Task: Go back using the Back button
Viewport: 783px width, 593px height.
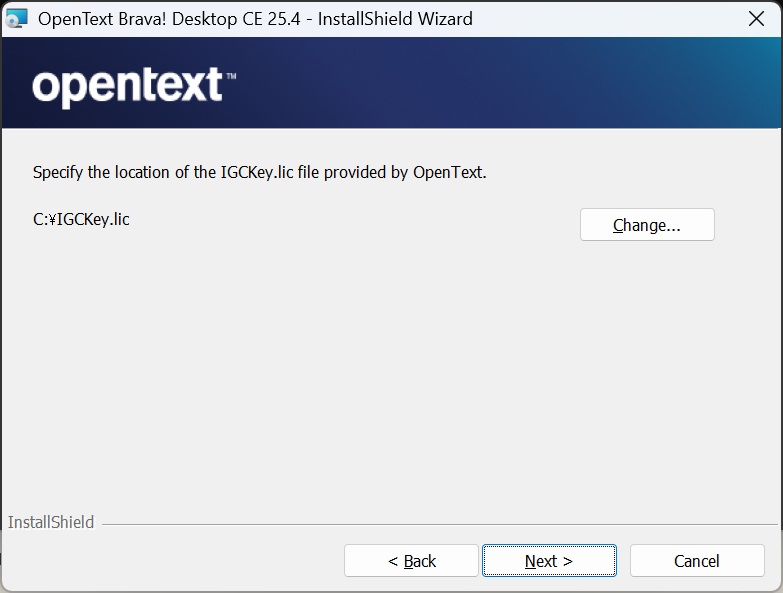Action: click(x=411, y=561)
